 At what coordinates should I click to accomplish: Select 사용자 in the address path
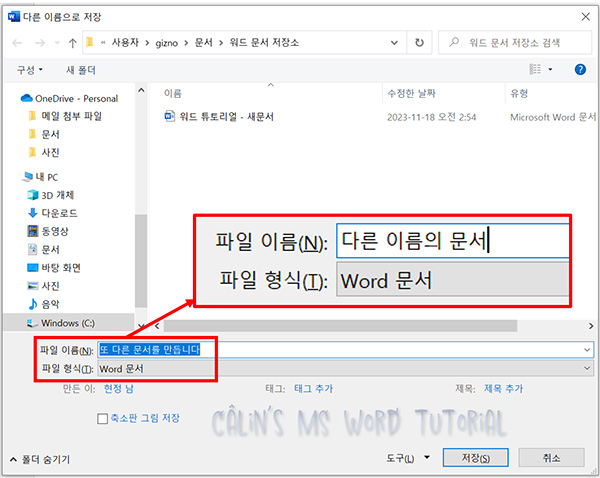pyautogui.click(x=125, y=42)
